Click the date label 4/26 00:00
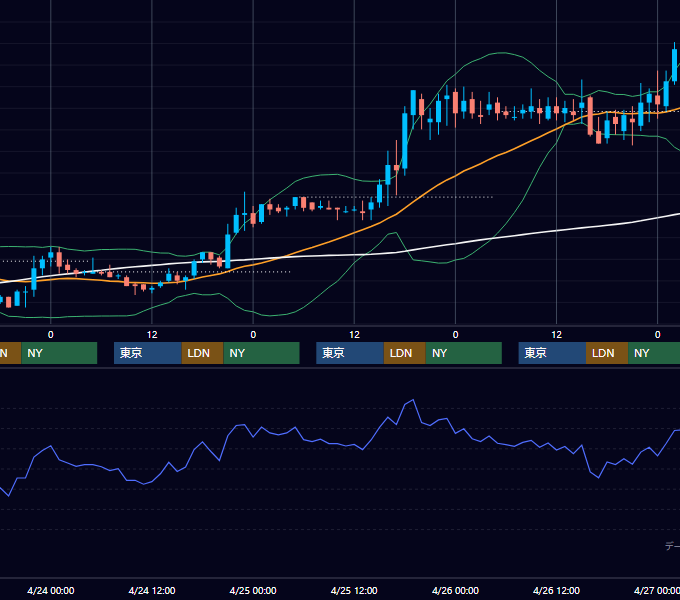 pyautogui.click(x=455, y=590)
